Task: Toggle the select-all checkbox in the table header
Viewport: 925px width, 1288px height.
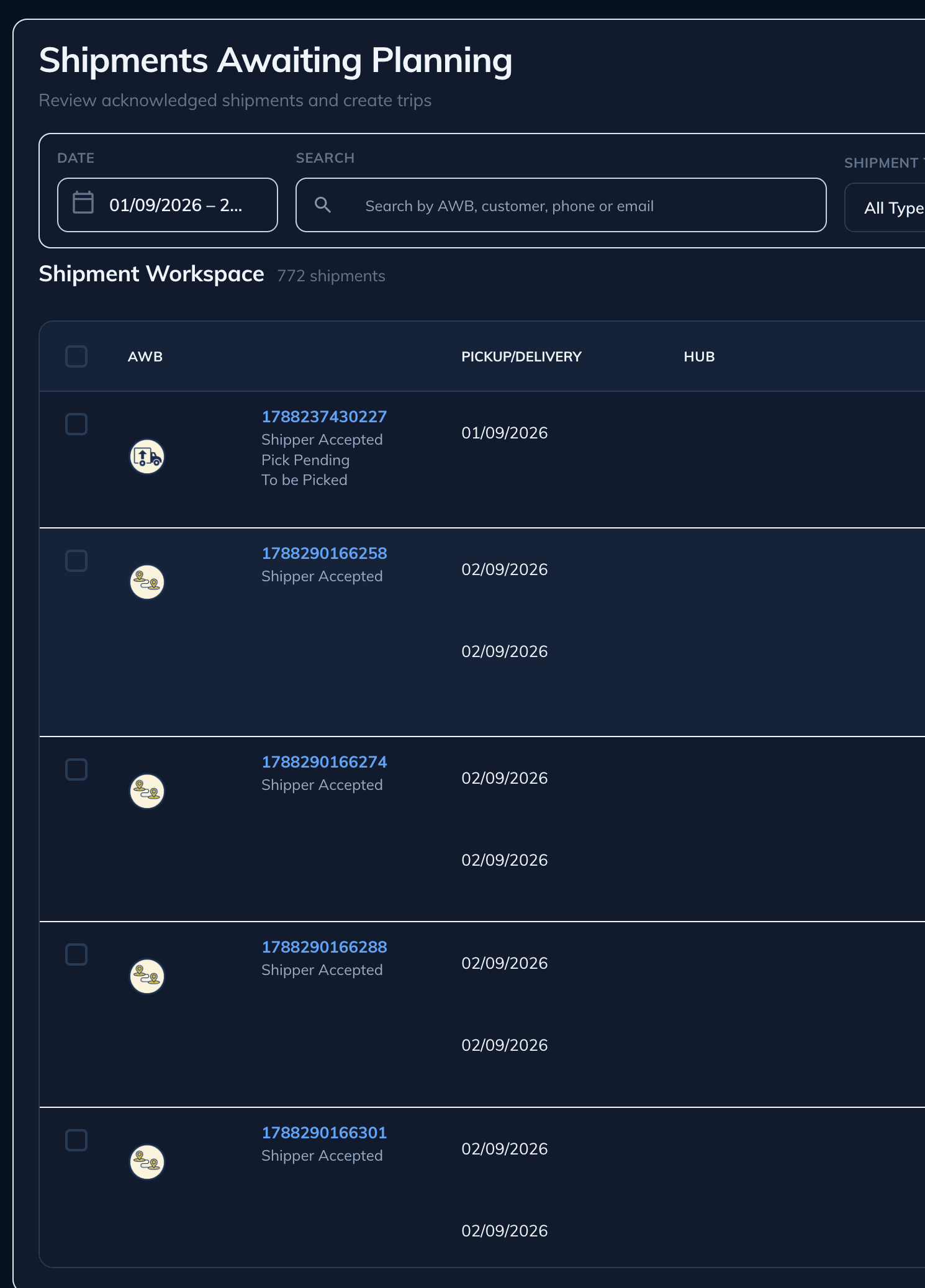Action: click(x=76, y=356)
